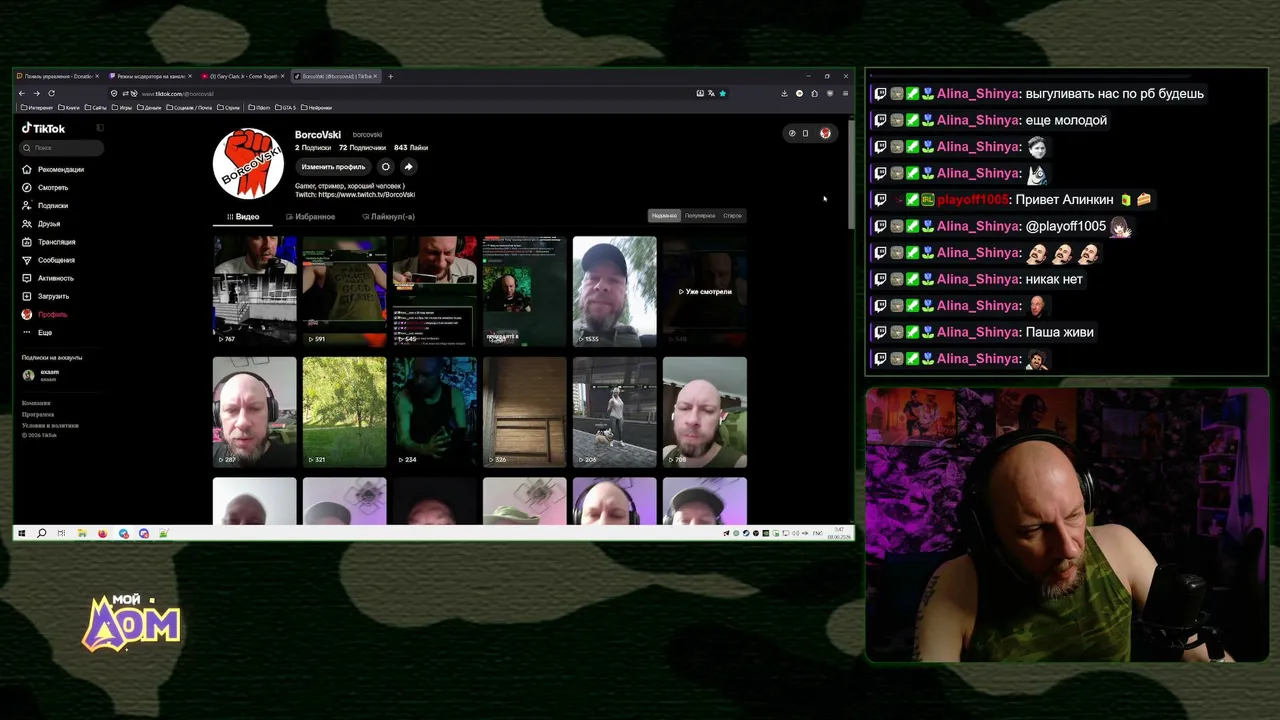
Task: Toggle the bookmark star icon
Action: pos(722,93)
